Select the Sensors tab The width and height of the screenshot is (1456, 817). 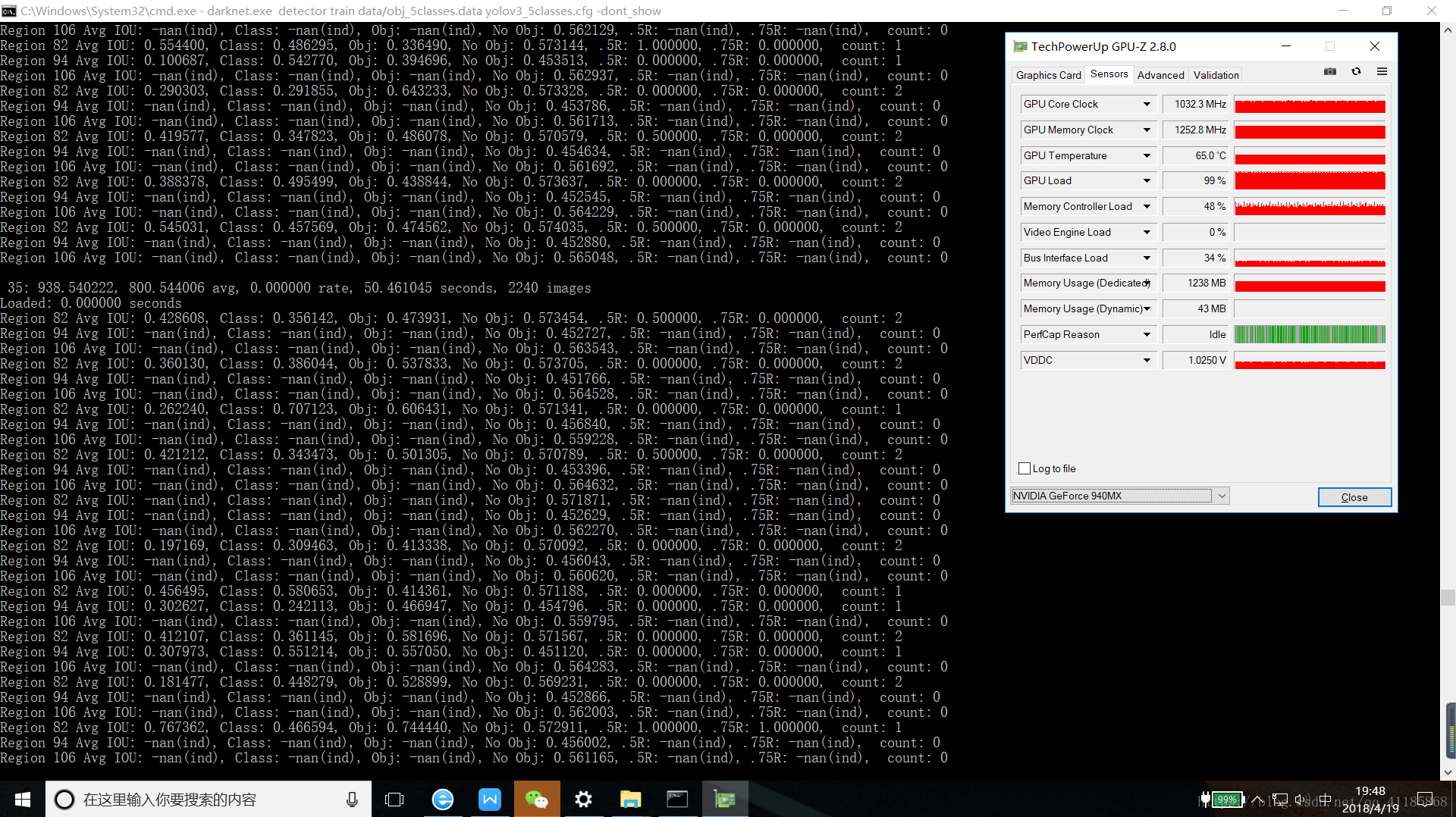pos(1109,74)
